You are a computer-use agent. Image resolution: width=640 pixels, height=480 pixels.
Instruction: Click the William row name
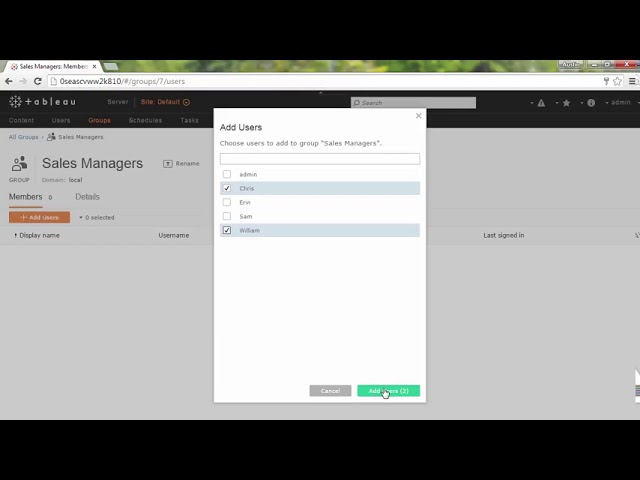pyautogui.click(x=249, y=231)
